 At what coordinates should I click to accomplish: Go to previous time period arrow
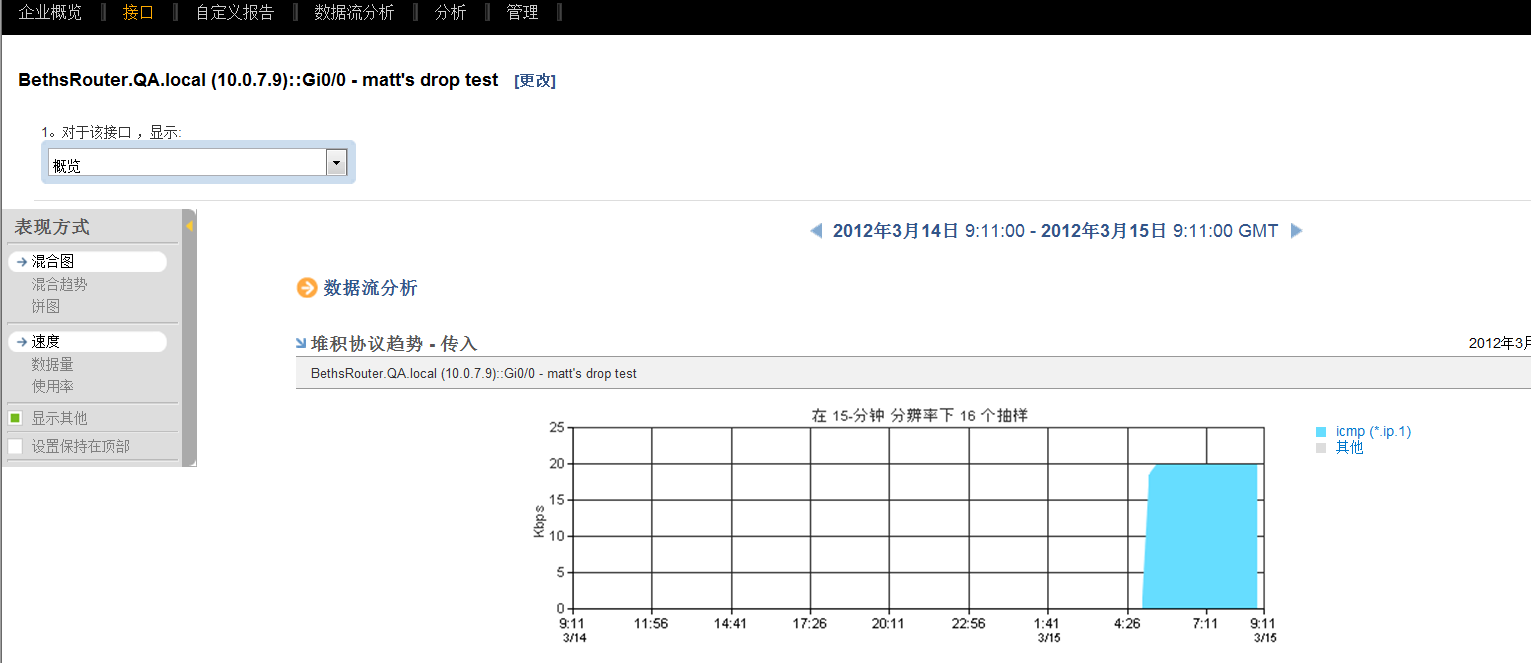coord(816,231)
